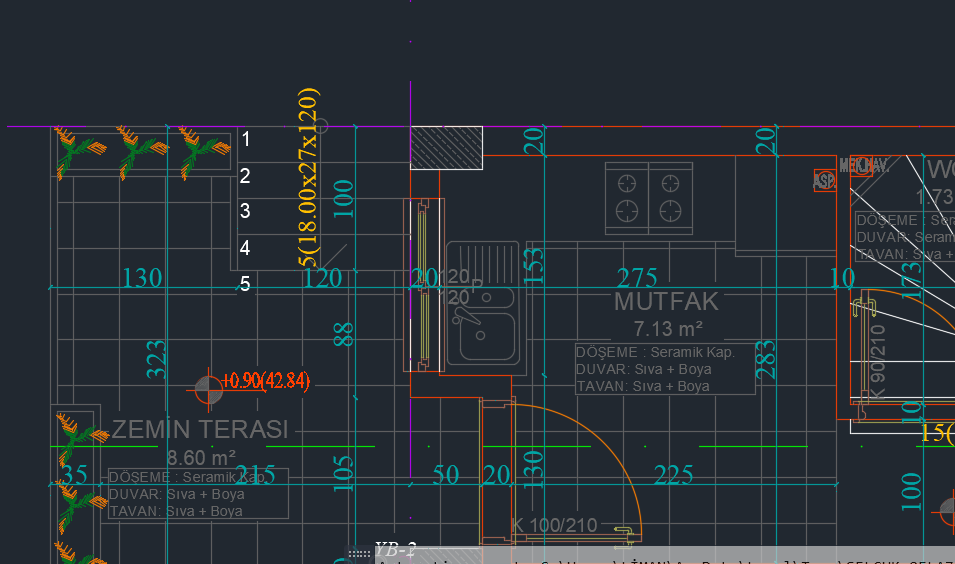Select the 153 vertical dimension text
This screenshot has height=564, width=955.
[534, 266]
